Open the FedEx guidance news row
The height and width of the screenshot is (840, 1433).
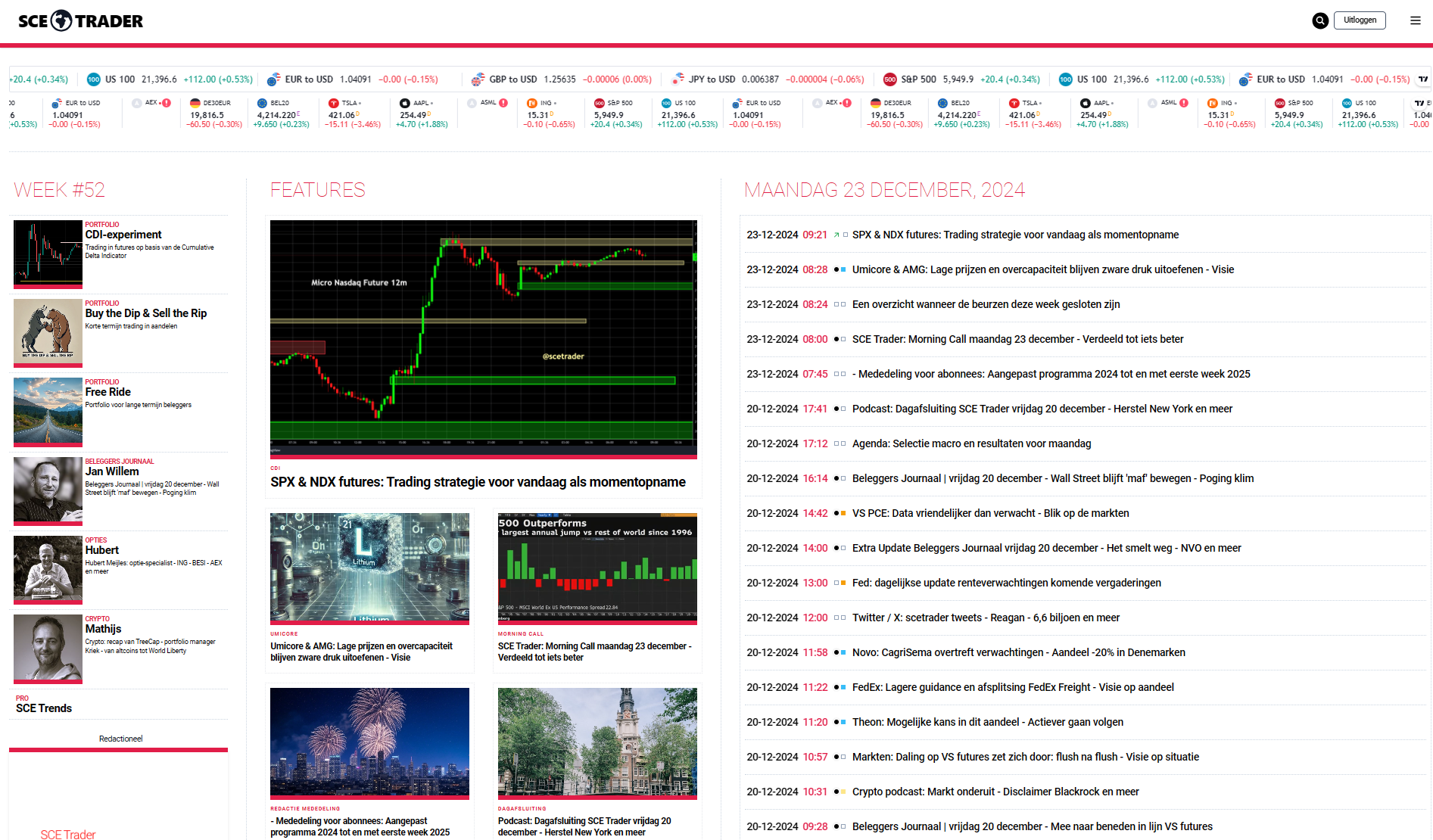click(1084, 688)
